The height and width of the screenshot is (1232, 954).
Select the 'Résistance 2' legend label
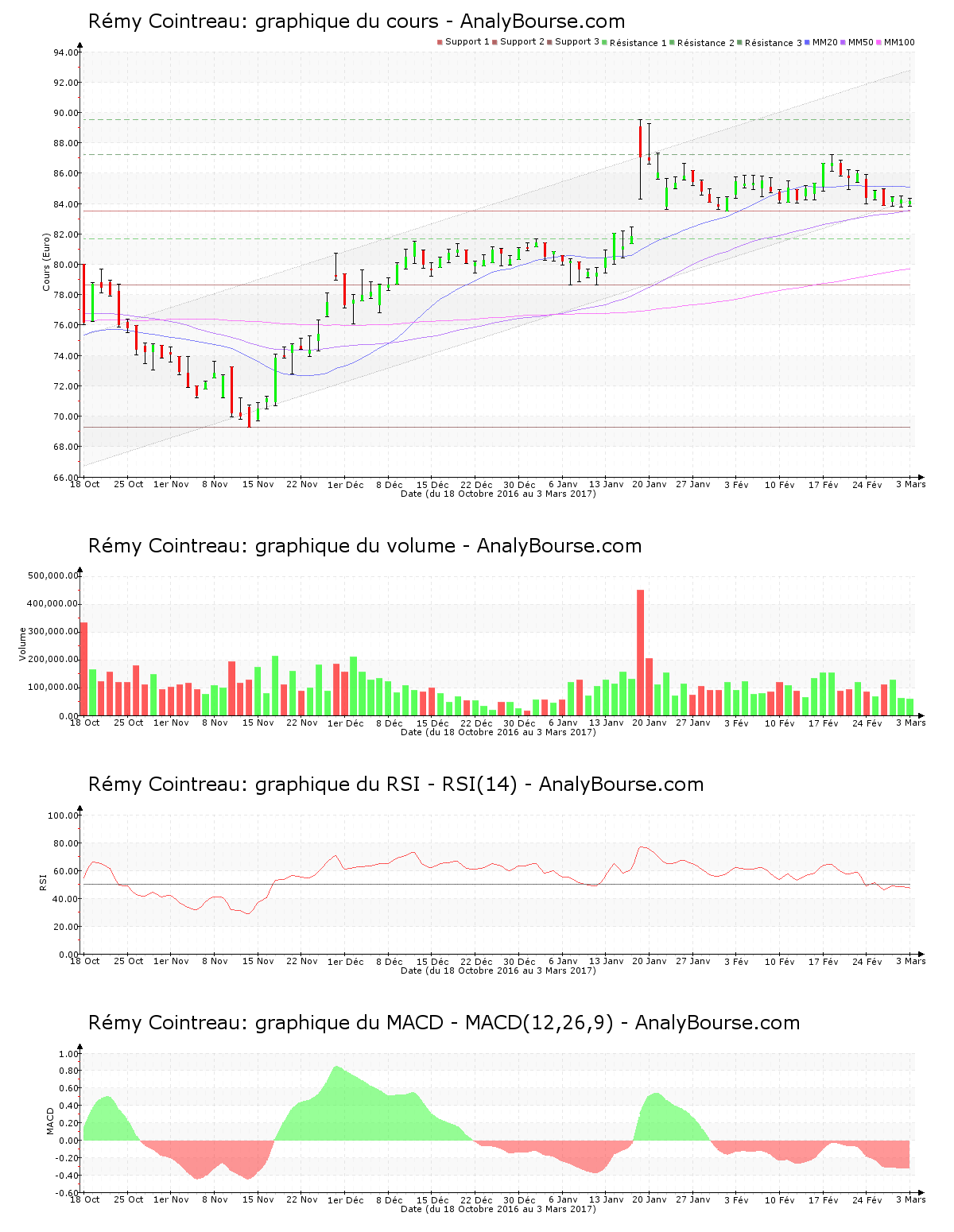tap(706, 43)
